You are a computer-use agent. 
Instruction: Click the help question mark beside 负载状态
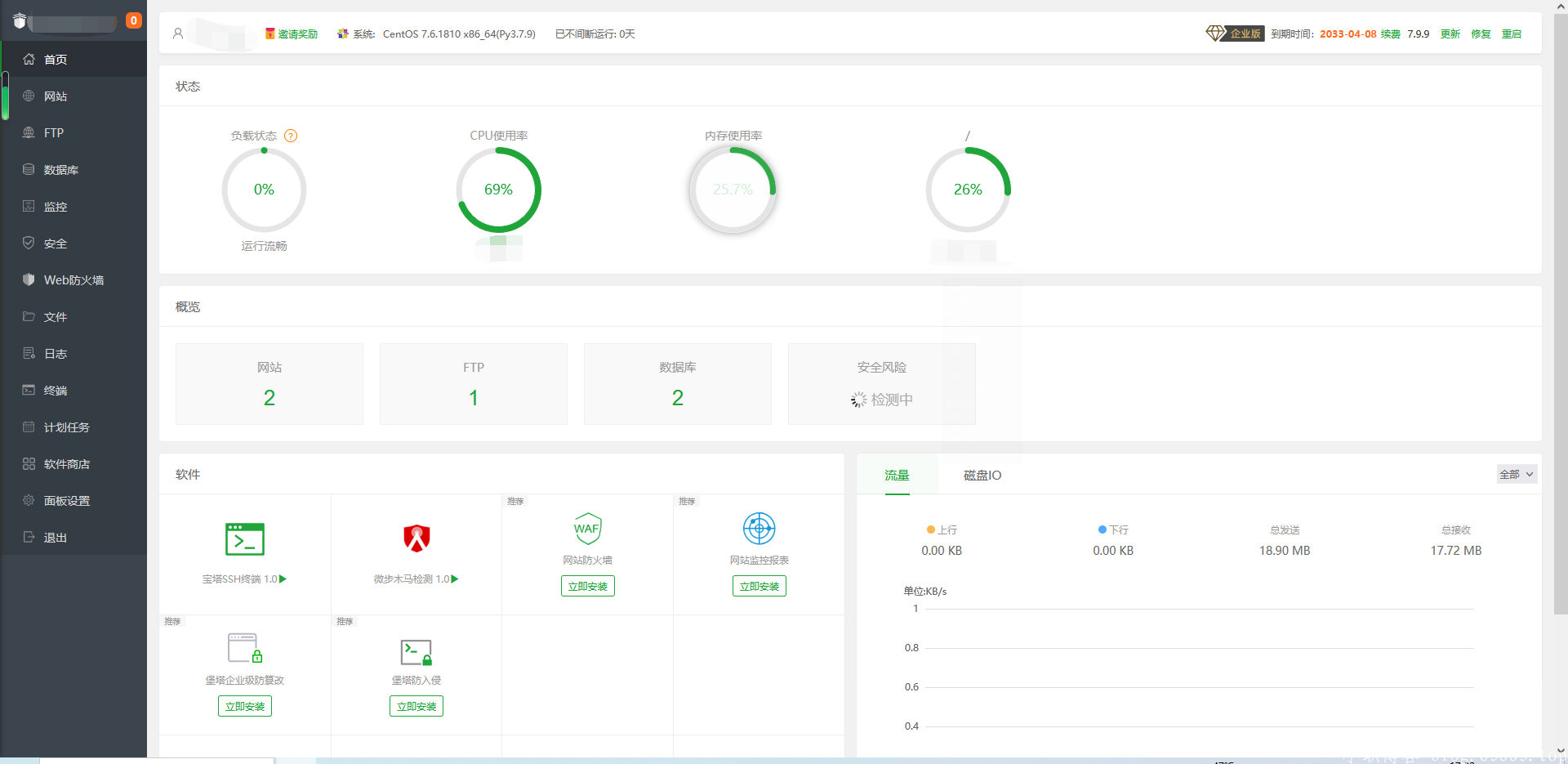(x=291, y=136)
